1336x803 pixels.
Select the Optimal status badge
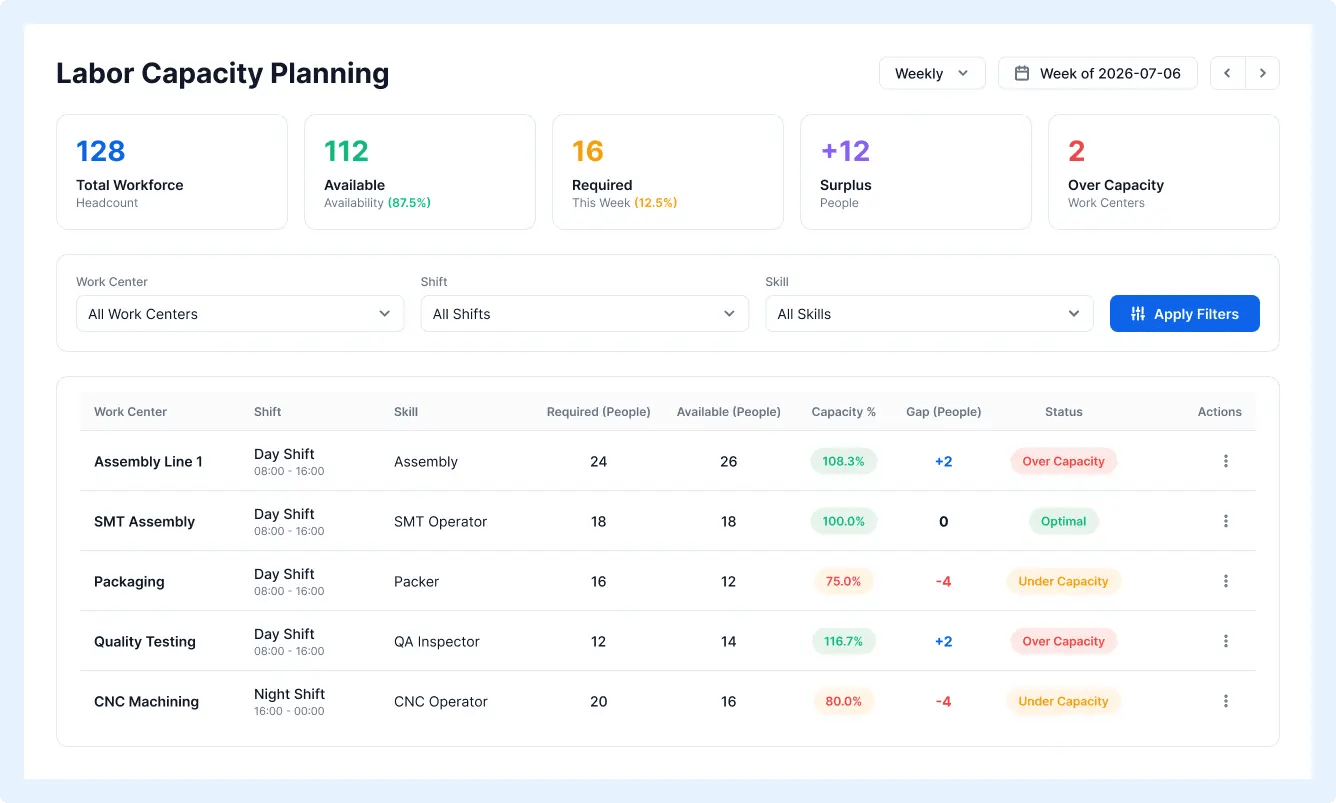tap(1063, 521)
